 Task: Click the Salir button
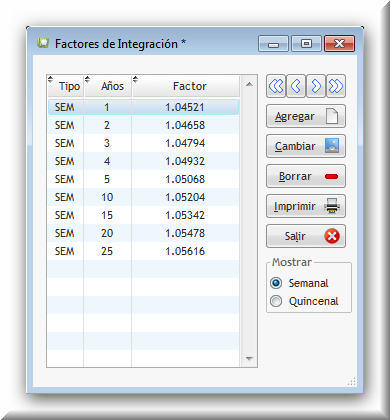tap(306, 236)
